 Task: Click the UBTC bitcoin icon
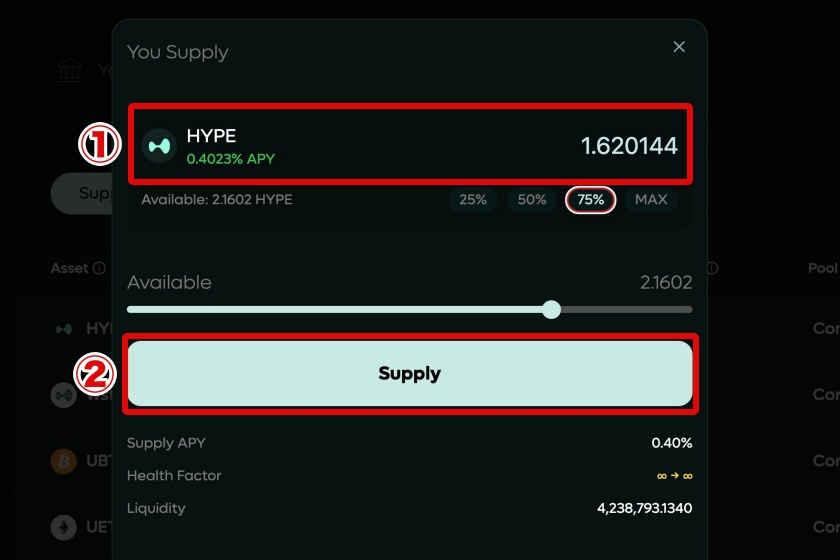point(64,461)
